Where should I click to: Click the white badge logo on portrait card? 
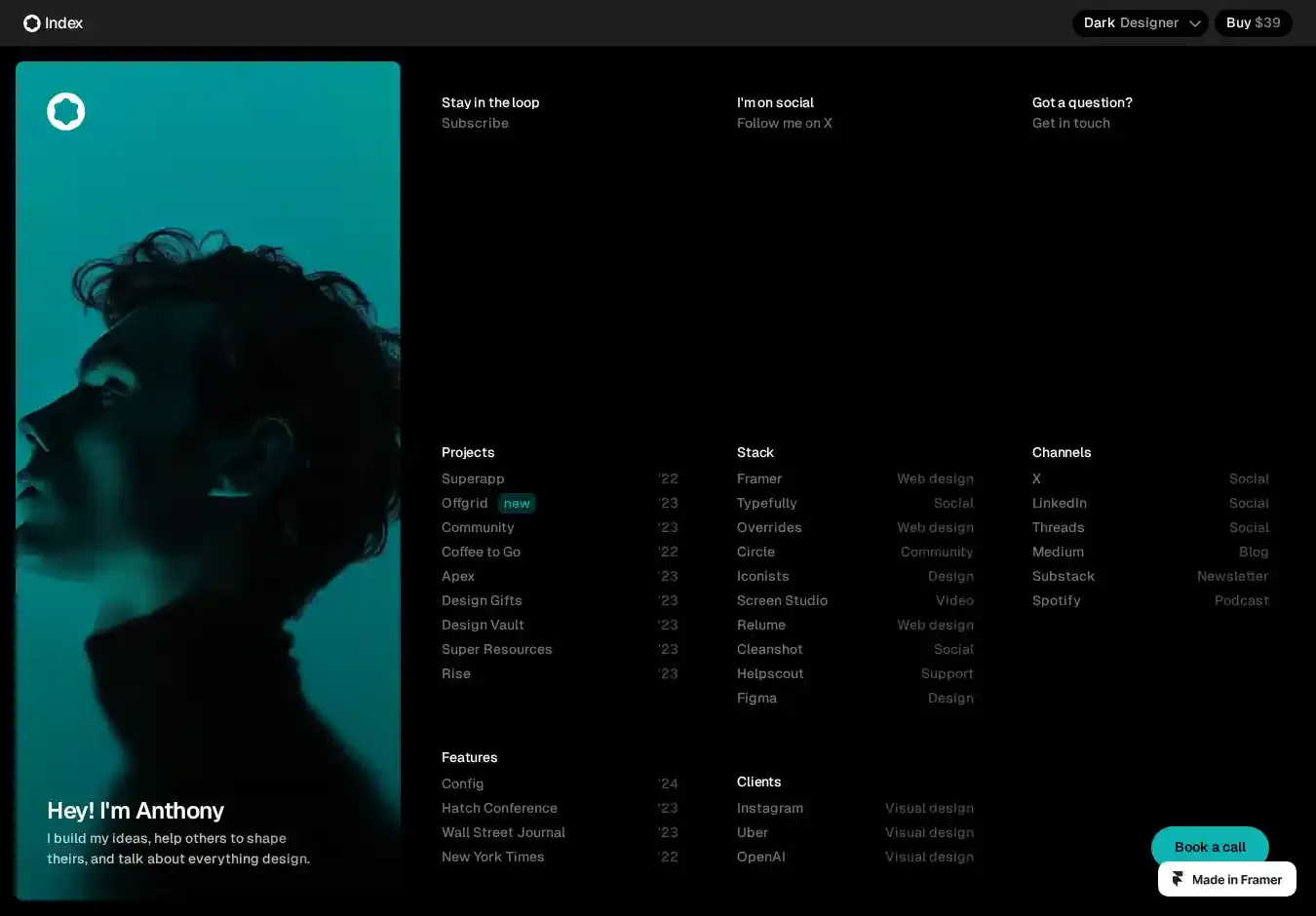(66, 112)
